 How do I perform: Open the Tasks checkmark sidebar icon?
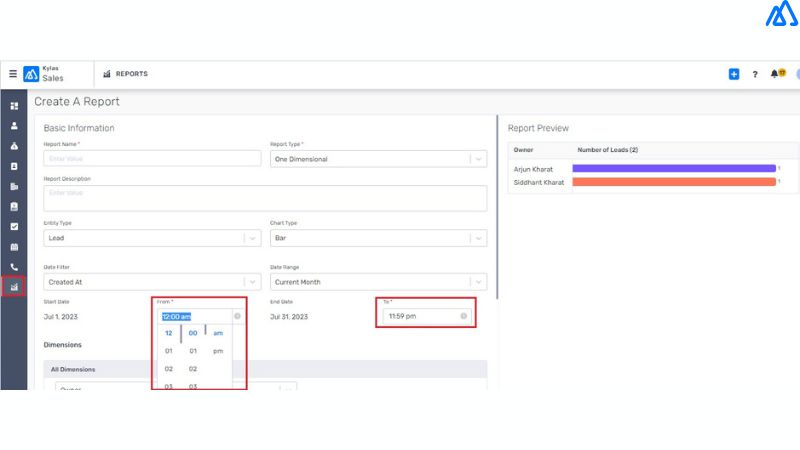[14, 226]
